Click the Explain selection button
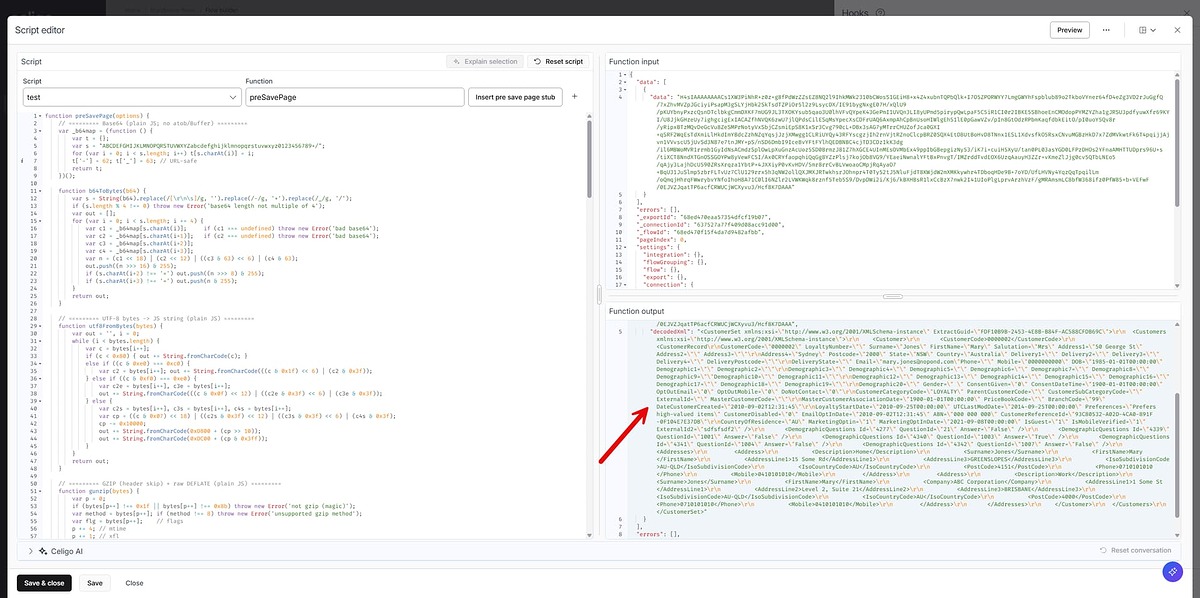 (484, 61)
